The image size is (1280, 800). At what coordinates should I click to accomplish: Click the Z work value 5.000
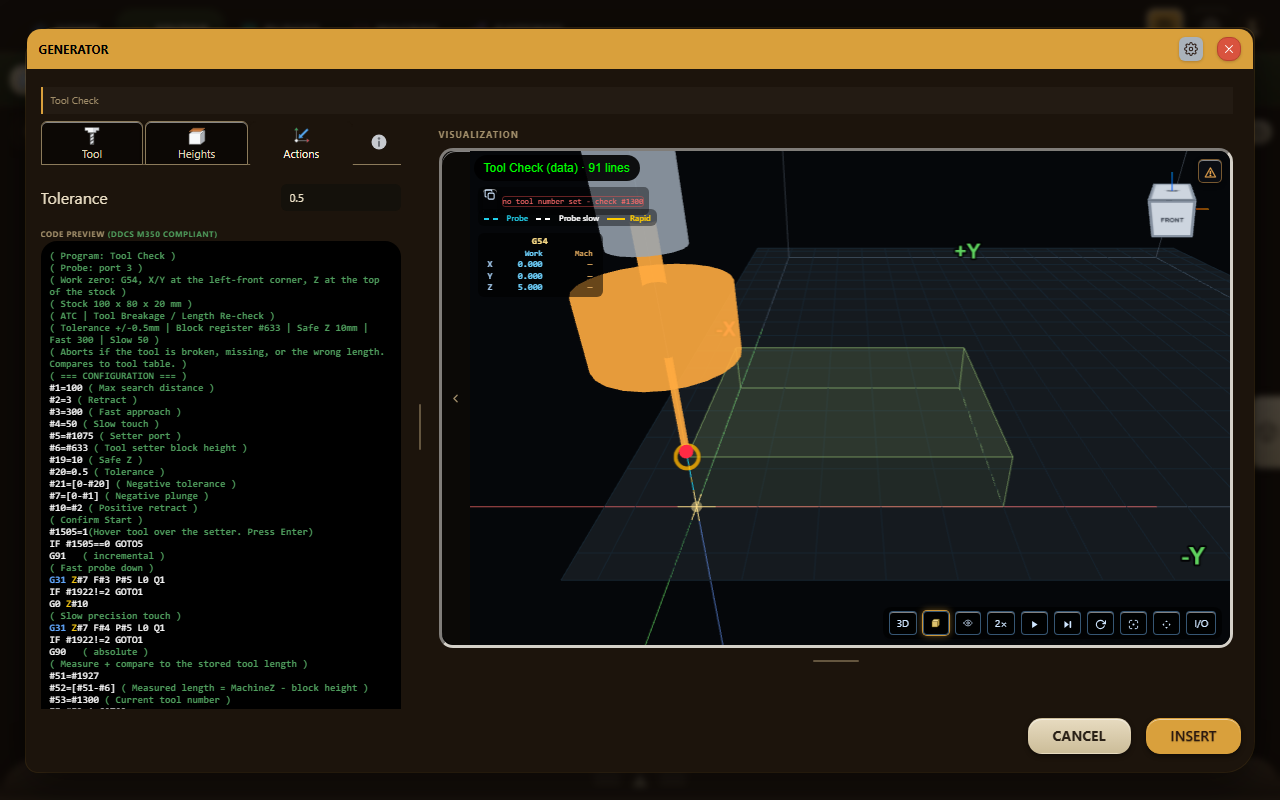(x=530, y=287)
